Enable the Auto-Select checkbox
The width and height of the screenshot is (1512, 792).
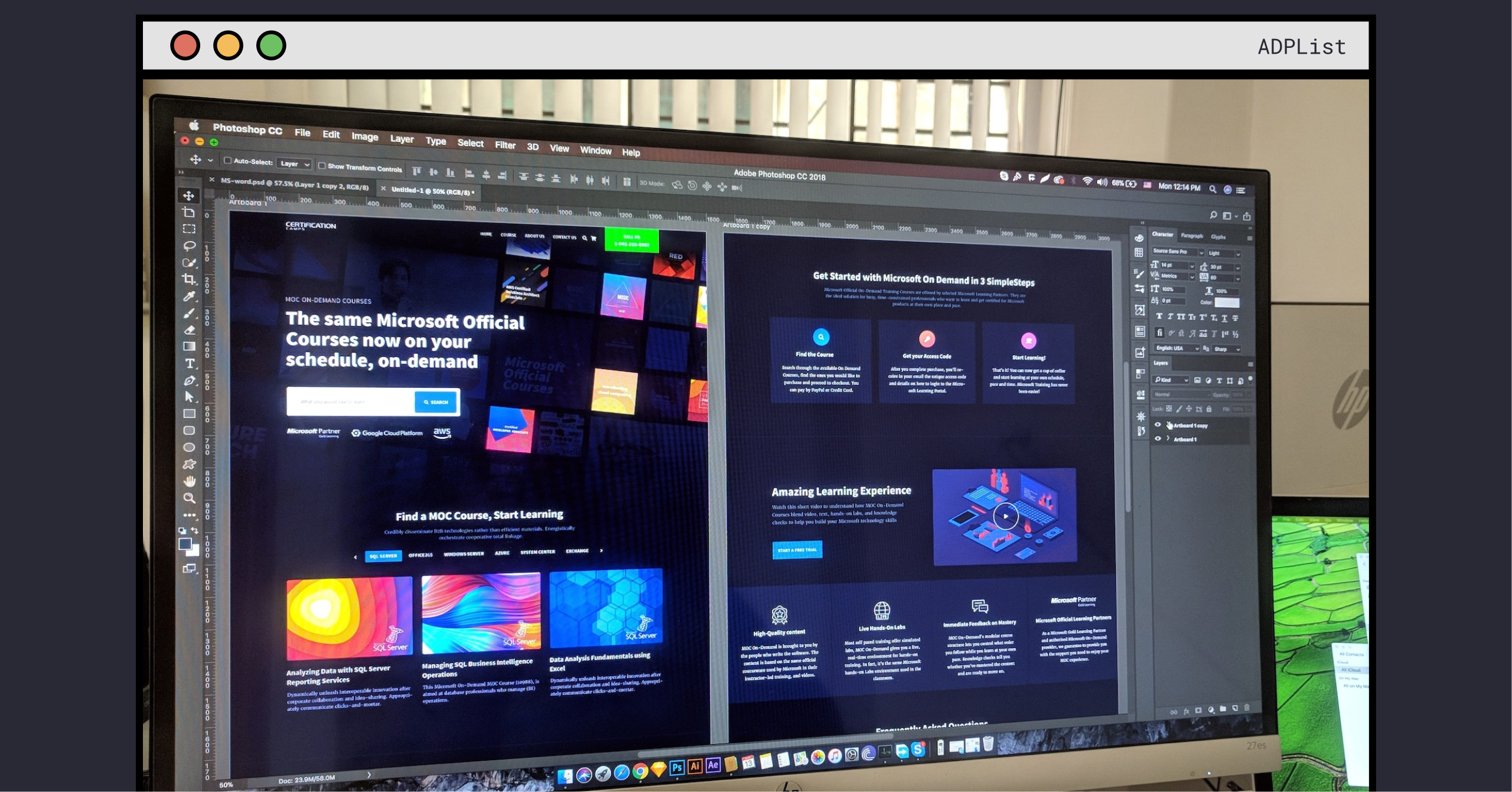pos(227,160)
